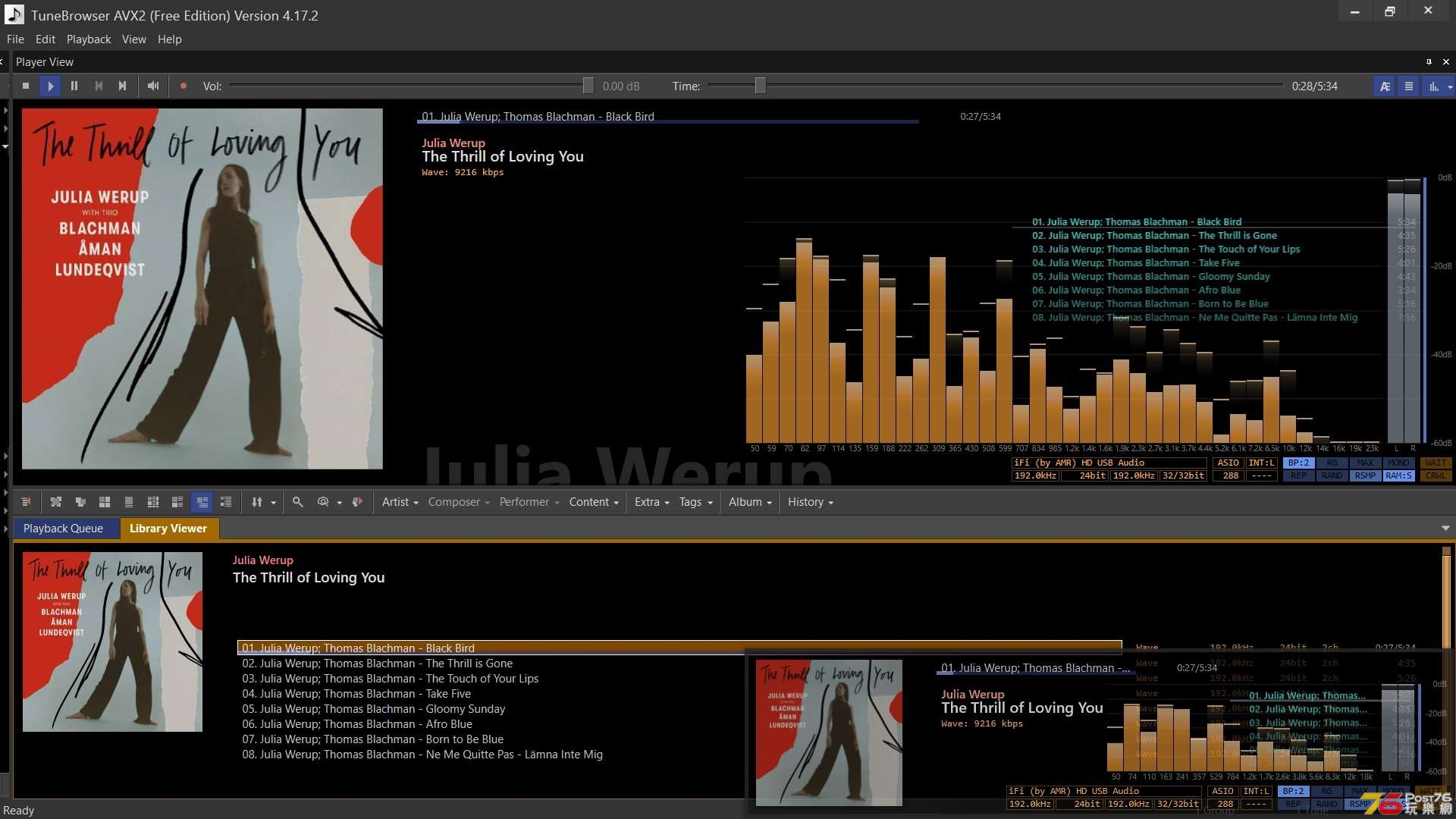Skip to the next track
1456x819 pixels.
tap(122, 86)
